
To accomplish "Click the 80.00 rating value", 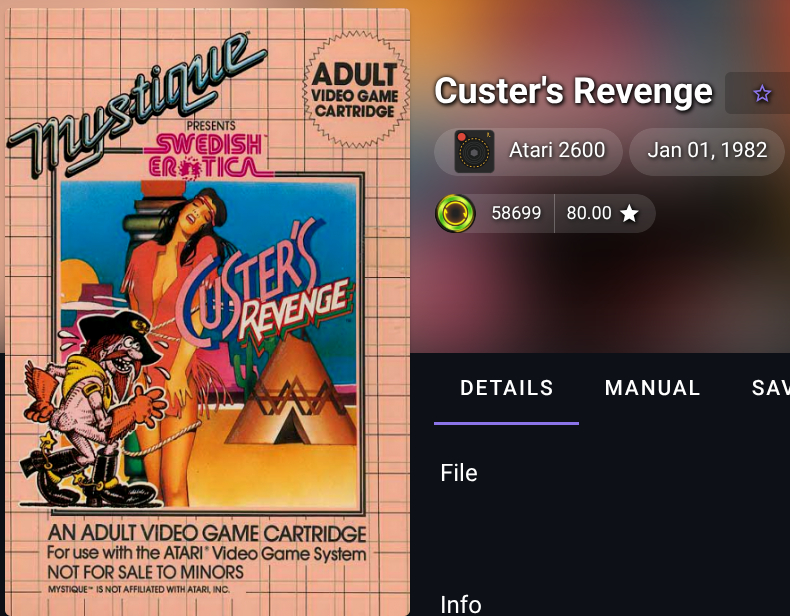I will tap(588, 213).
